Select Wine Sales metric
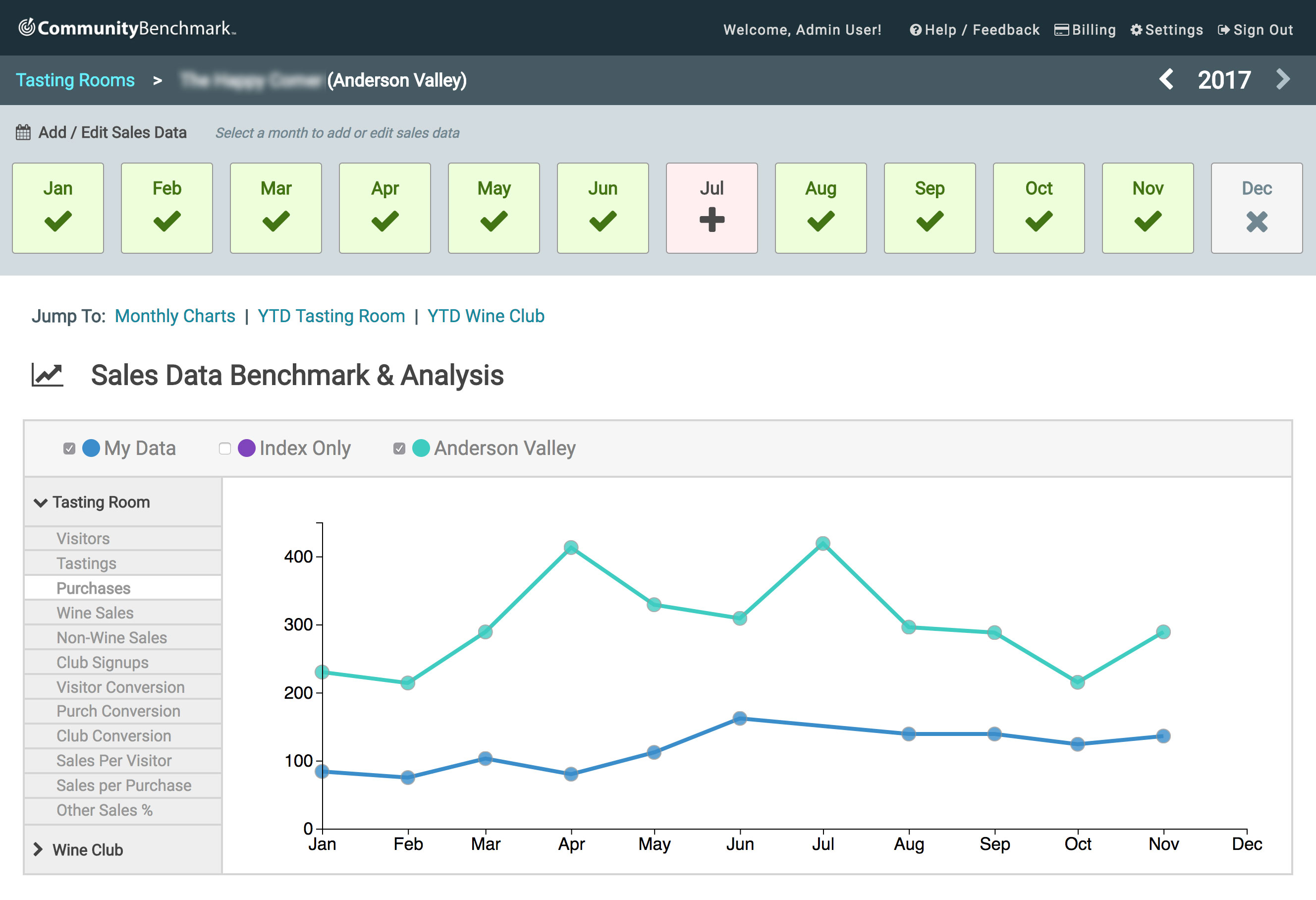Screen dimensions: 1316x900 pyautogui.click(x=123, y=613)
